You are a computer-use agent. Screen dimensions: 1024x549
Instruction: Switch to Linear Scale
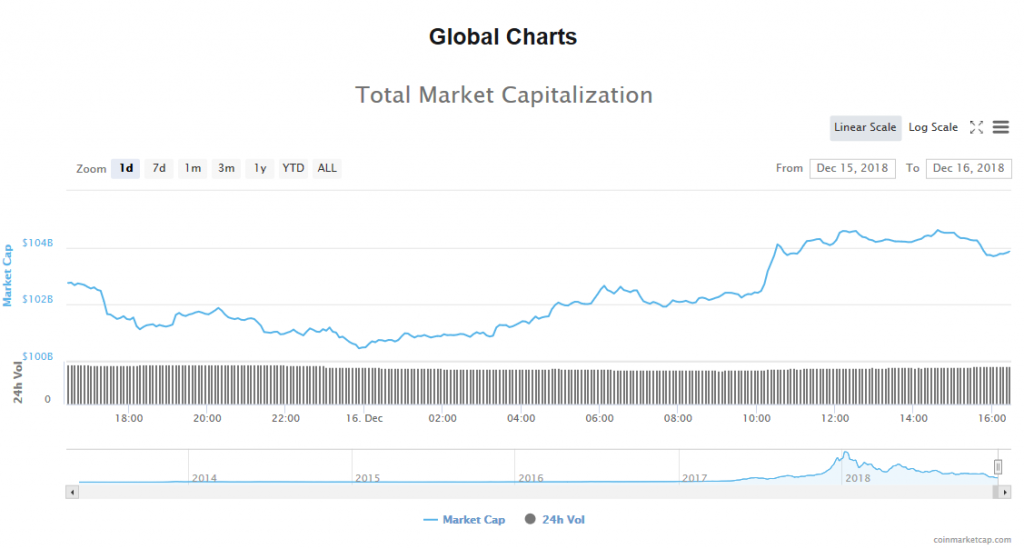pos(865,128)
